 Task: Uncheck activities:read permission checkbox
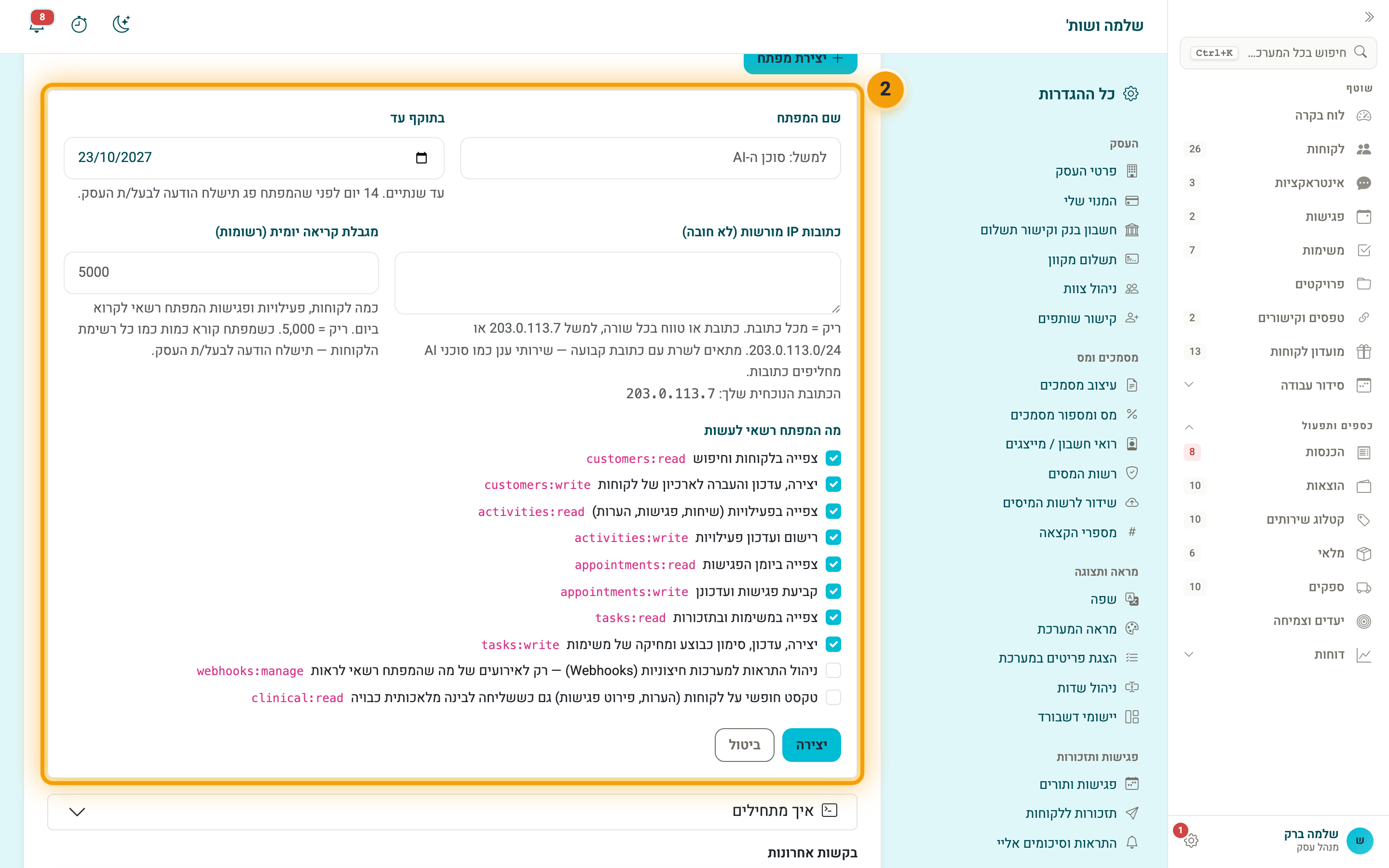[833, 511]
